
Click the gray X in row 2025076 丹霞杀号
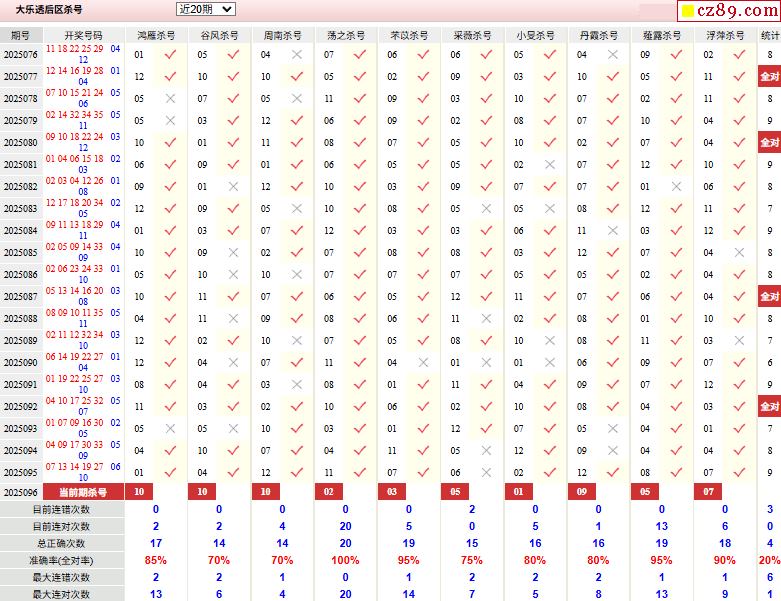pos(613,54)
